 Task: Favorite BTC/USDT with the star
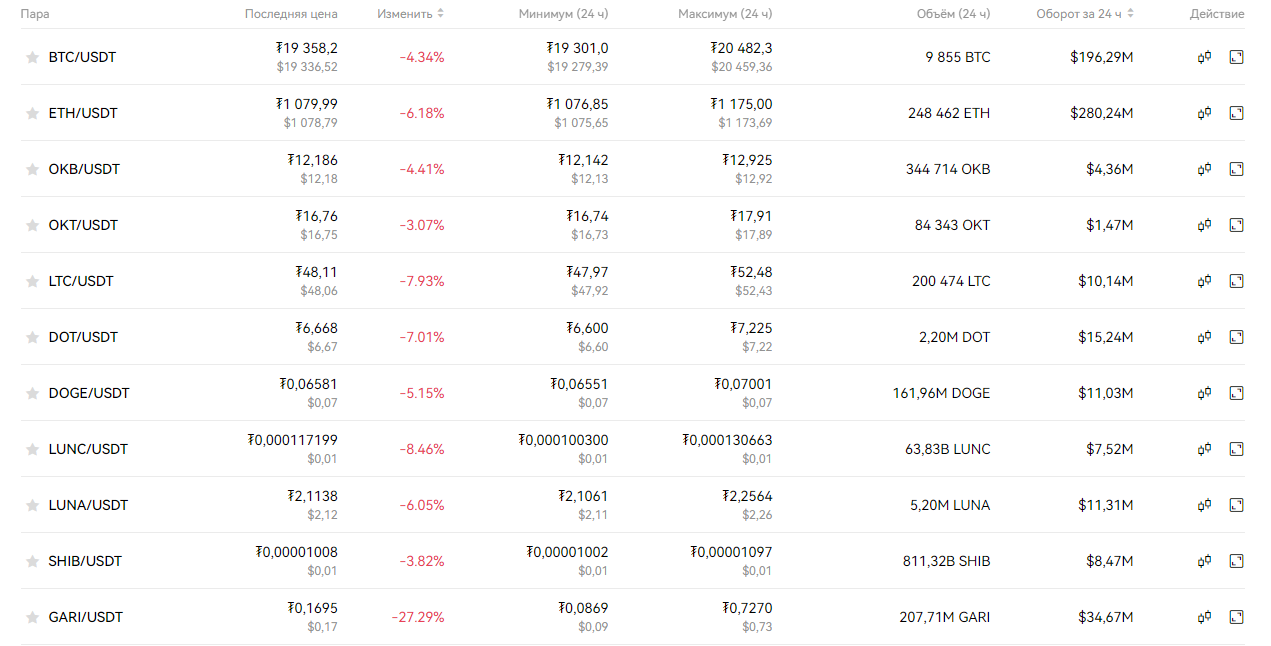32,58
